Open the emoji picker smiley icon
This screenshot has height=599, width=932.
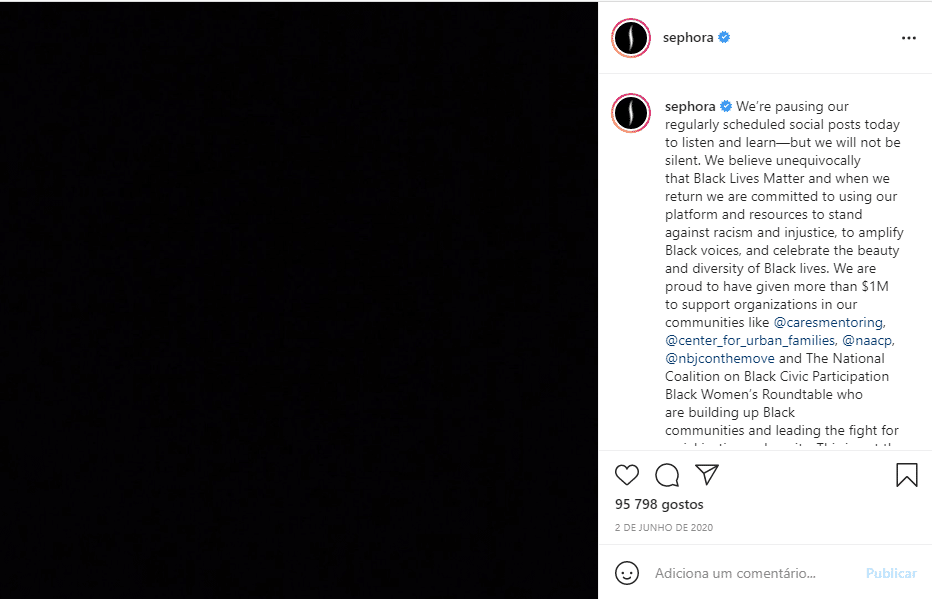[x=627, y=573]
